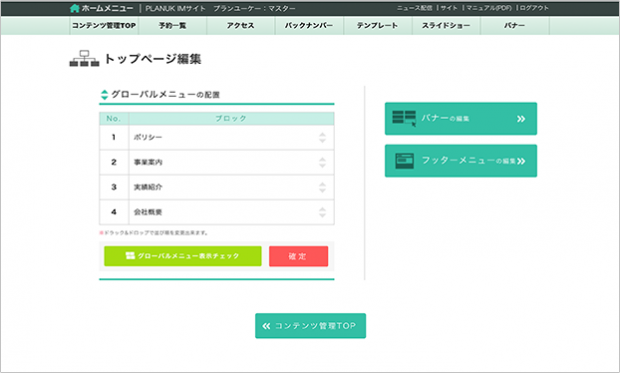Open the バナー navigation tab

[514, 26]
